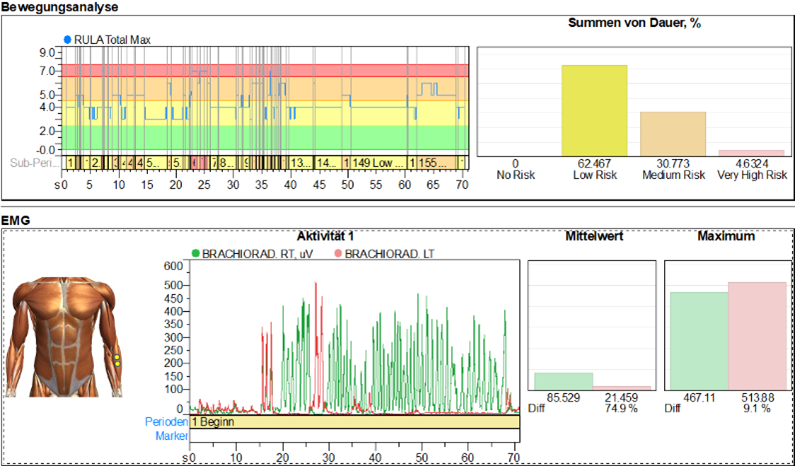Select the '149 Low ...' sub-period segment
Viewport: 795px width, 466px height.
[379, 163]
